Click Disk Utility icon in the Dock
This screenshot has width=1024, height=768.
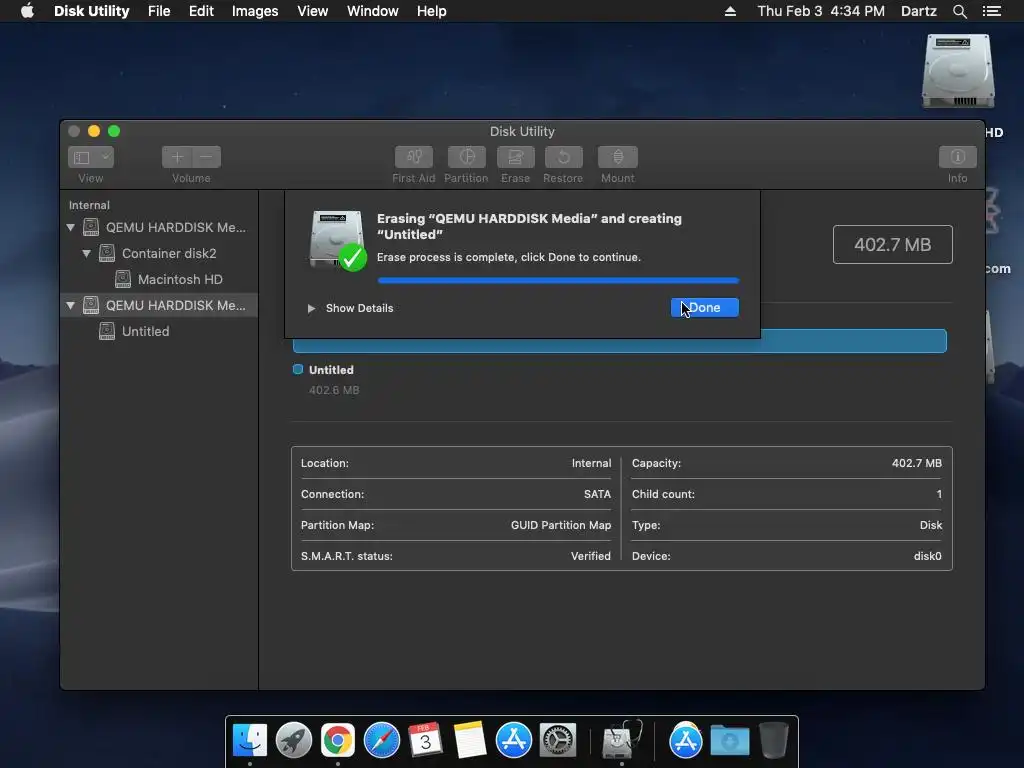(x=621, y=741)
